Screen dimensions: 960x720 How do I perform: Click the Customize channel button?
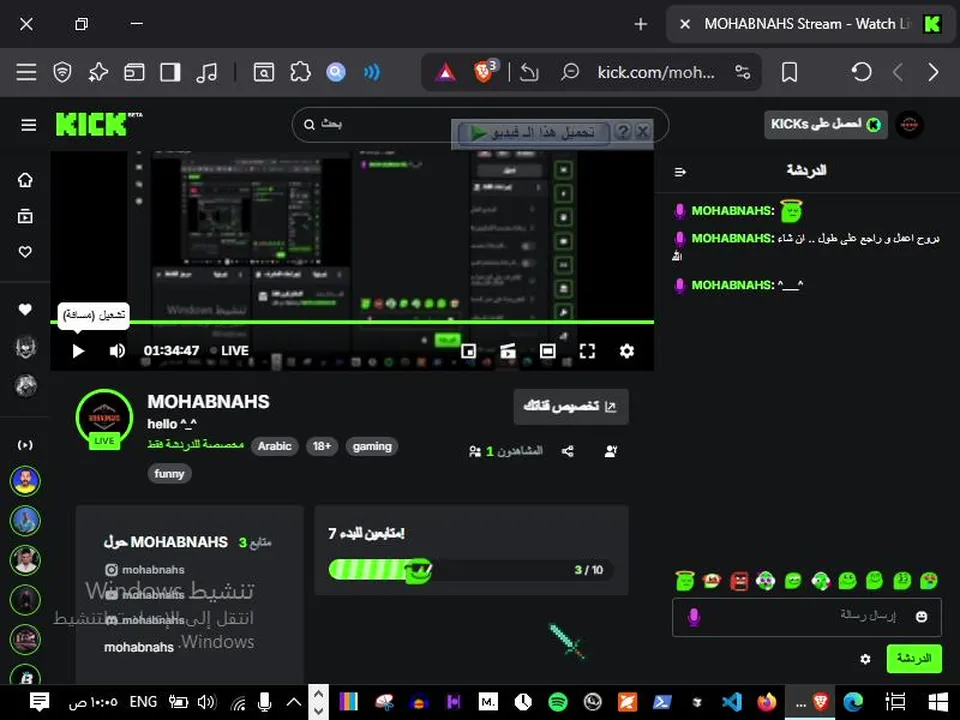571,407
